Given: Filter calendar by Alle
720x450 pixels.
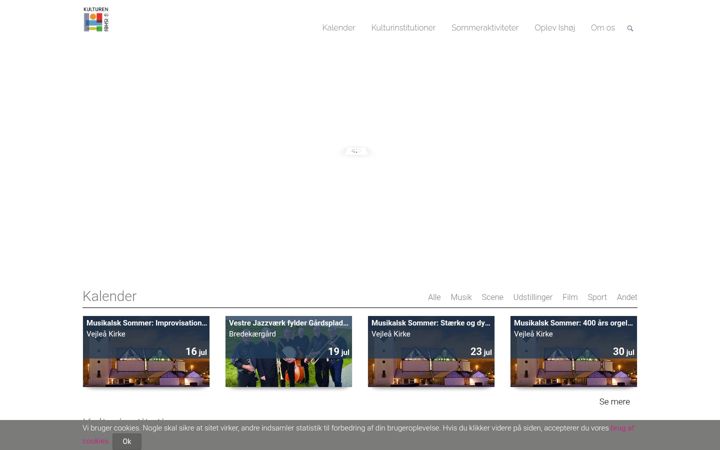Looking at the screenshot, I should pyautogui.click(x=434, y=297).
